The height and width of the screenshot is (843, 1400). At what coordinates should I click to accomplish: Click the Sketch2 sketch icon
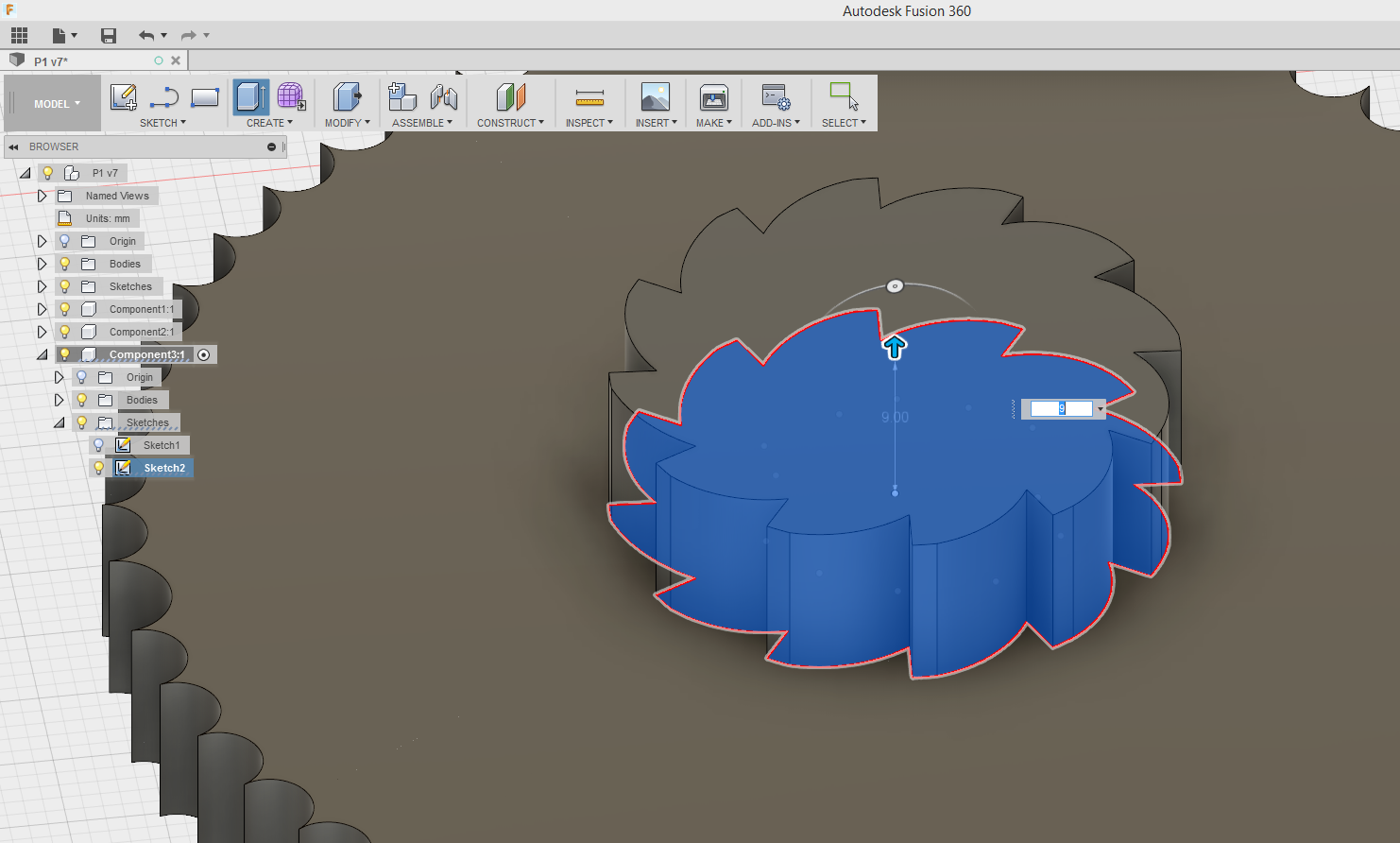123,468
